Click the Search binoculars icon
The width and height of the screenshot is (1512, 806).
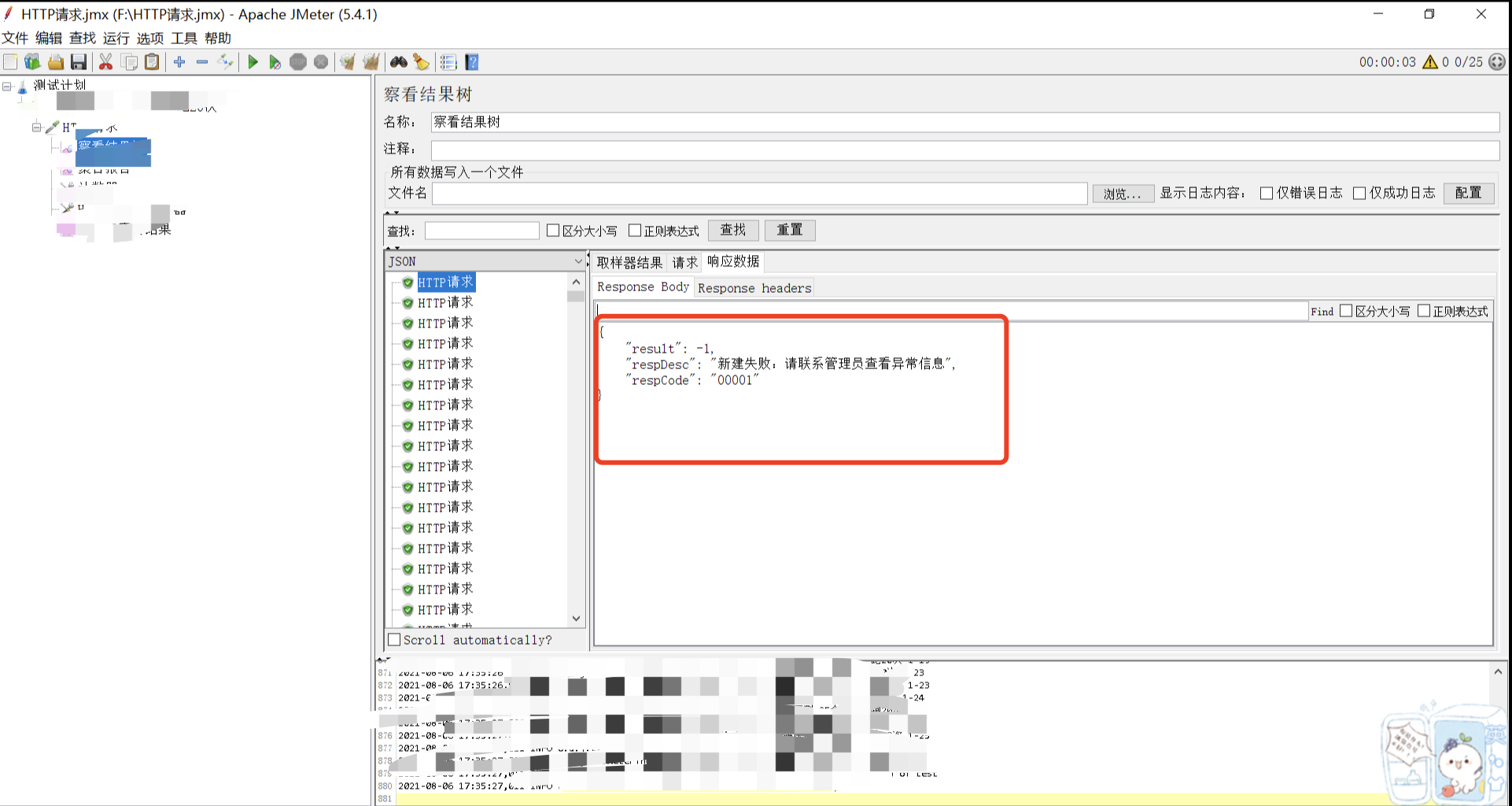tap(398, 61)
